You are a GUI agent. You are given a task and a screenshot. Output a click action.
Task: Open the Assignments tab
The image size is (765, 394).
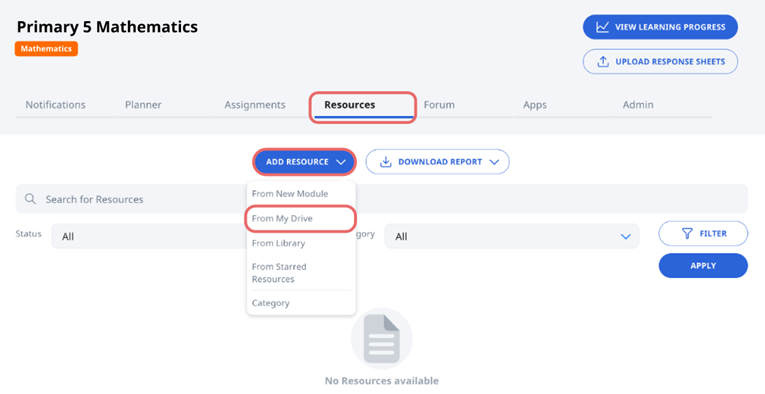[255, 105]
